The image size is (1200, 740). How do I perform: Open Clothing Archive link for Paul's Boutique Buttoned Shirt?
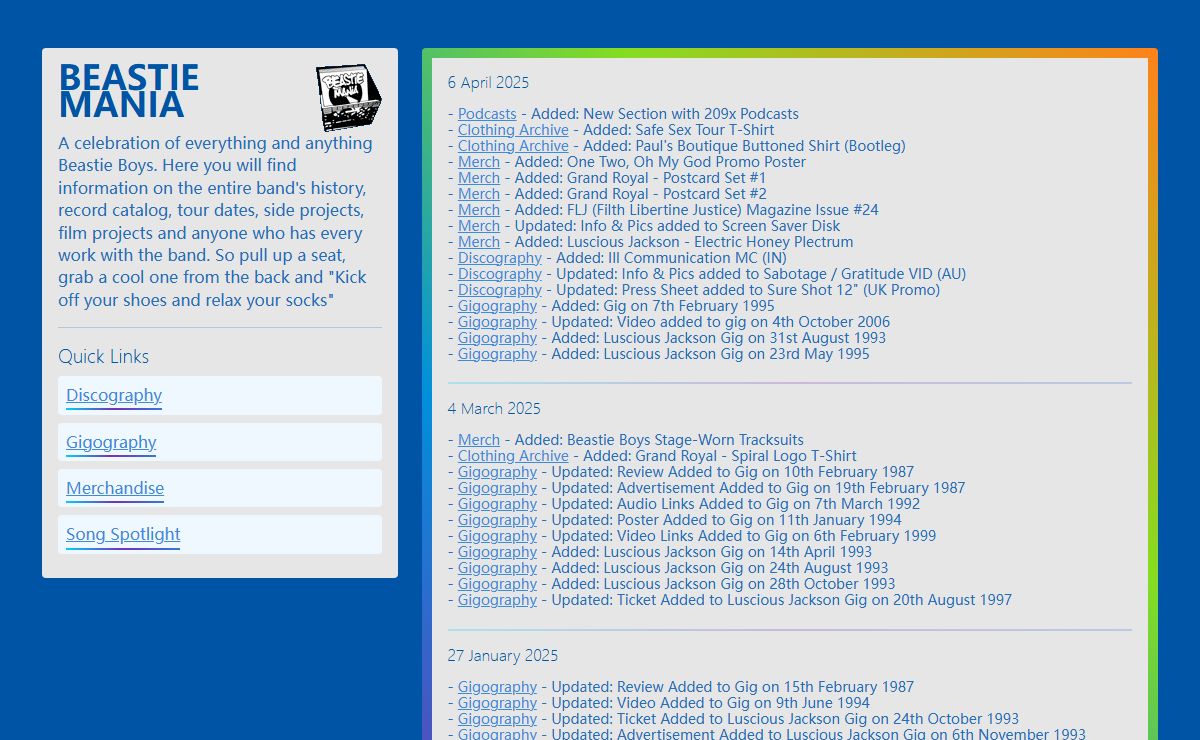point(513,146)
